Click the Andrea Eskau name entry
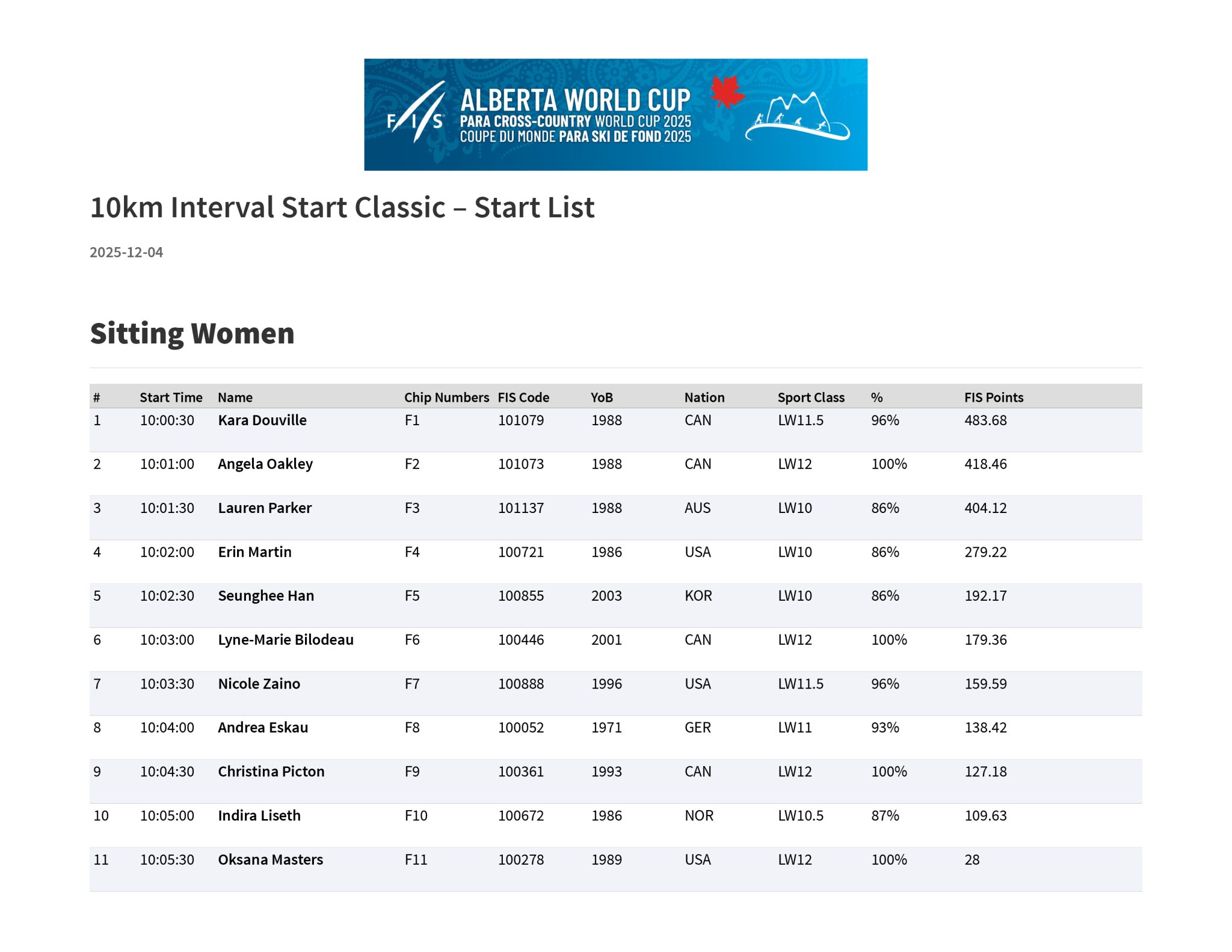This screenshot has height=952, width=1232. click(x=263, y=728)
